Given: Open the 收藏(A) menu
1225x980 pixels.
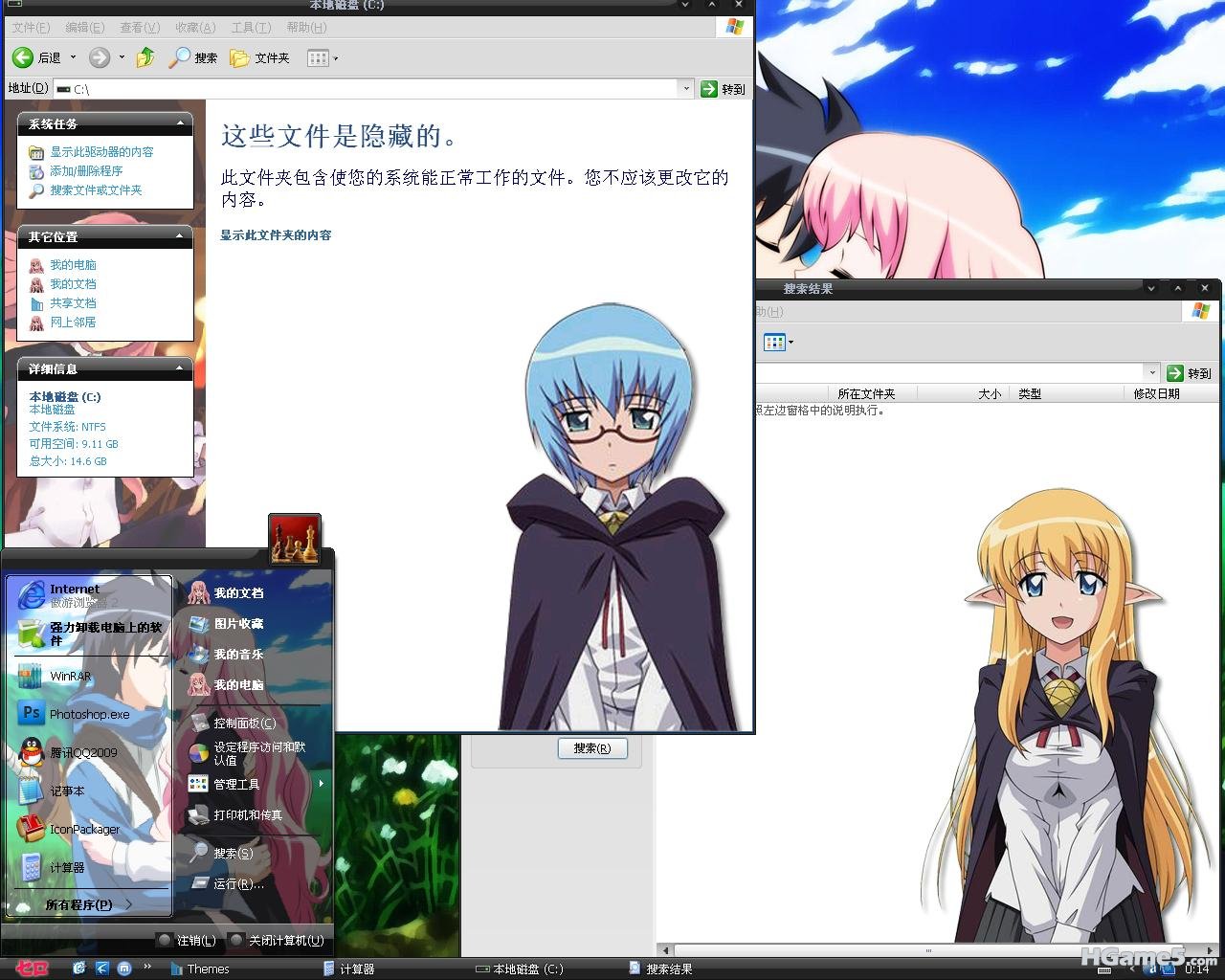Looking at the screenshot, I should [x=195, y=28].
